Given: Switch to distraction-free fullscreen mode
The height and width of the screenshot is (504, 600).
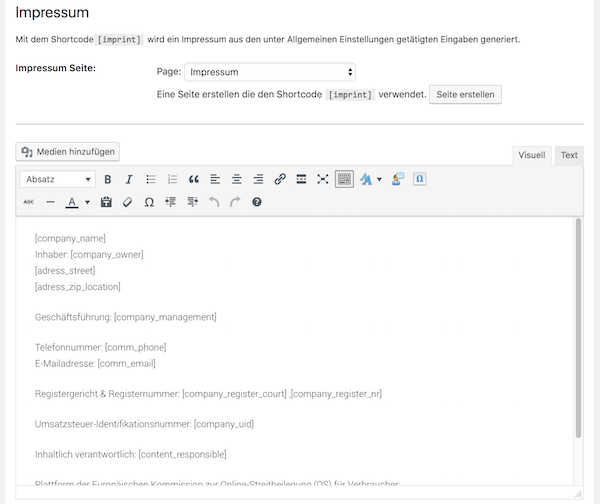Looking at the screenshot, I should (x=323, y=179).
